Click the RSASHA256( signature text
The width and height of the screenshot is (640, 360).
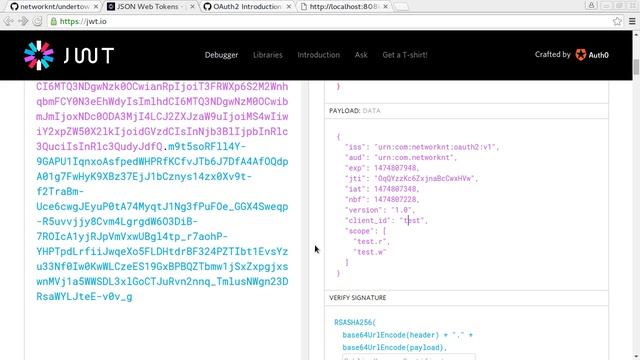pyautogui.click(x=355, y=322)
